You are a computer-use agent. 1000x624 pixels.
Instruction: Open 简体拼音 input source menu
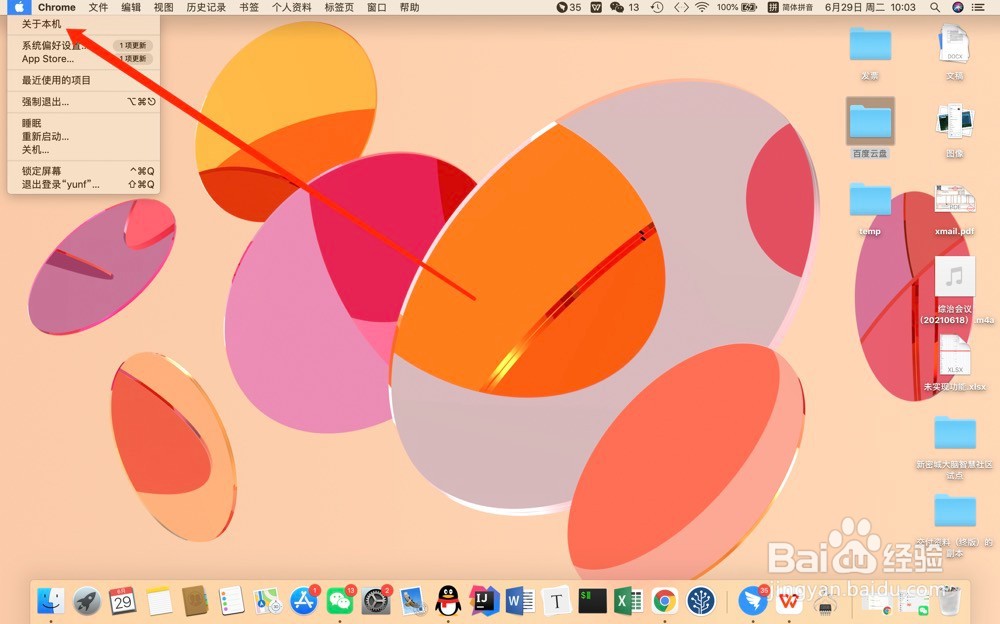coord(790,7)
